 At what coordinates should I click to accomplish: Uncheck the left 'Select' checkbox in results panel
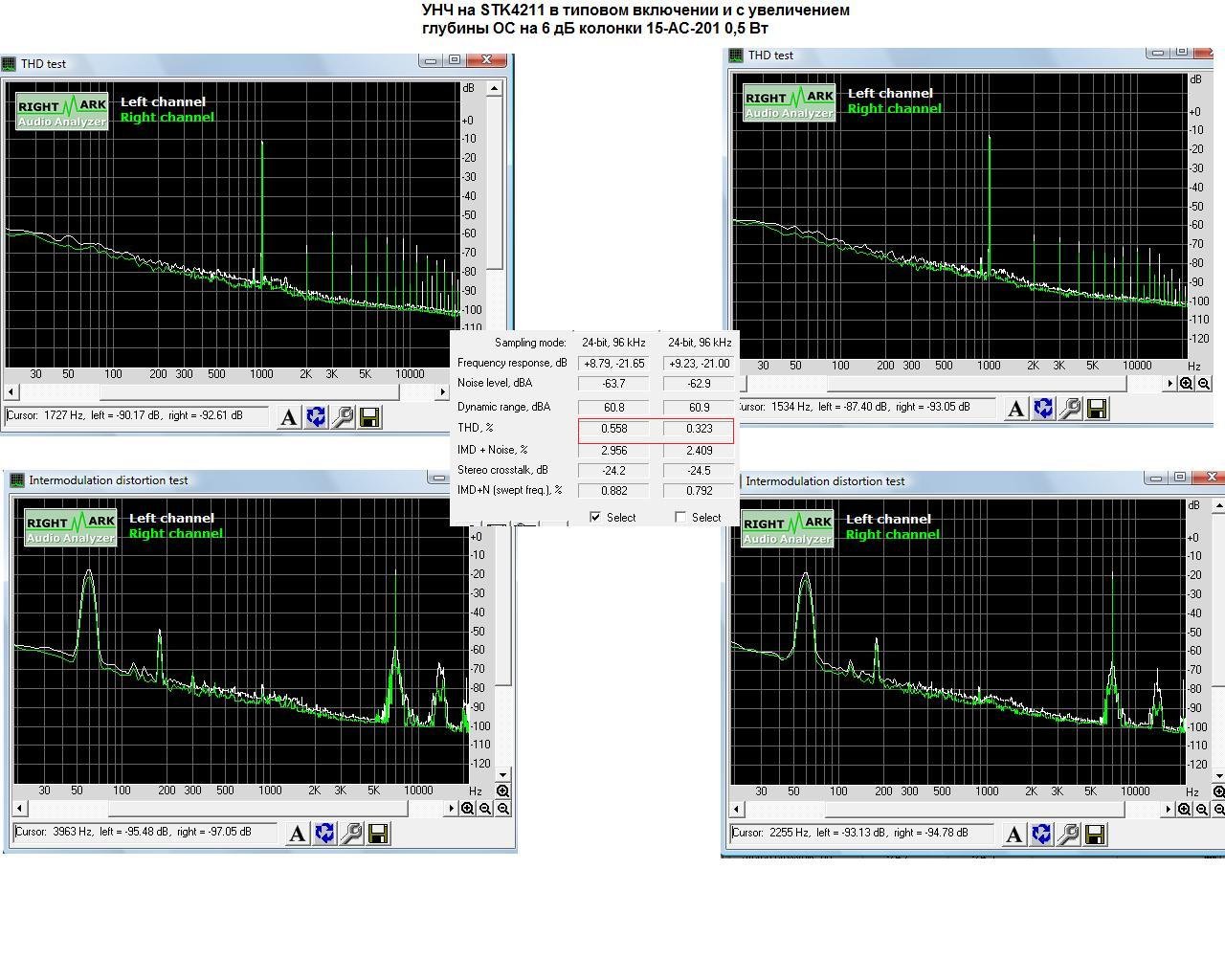pos(595,517)
